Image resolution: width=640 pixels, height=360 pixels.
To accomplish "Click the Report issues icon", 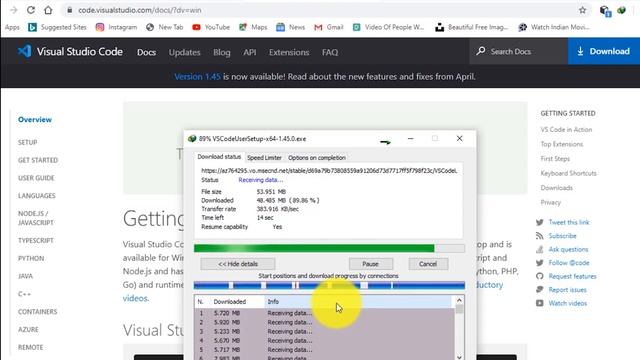I will [x=540, y=290].
